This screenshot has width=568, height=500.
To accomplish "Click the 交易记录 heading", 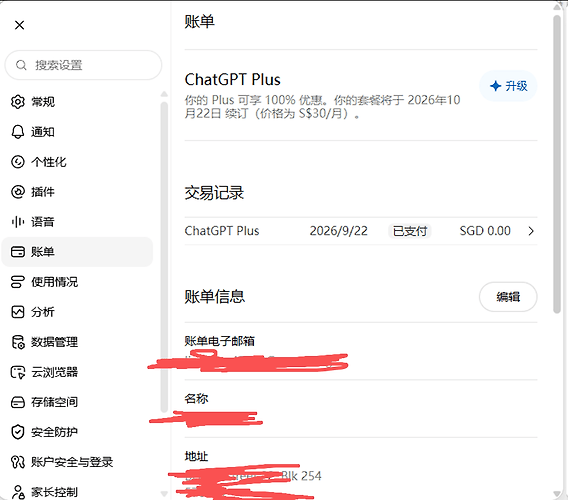I will 214,193.
